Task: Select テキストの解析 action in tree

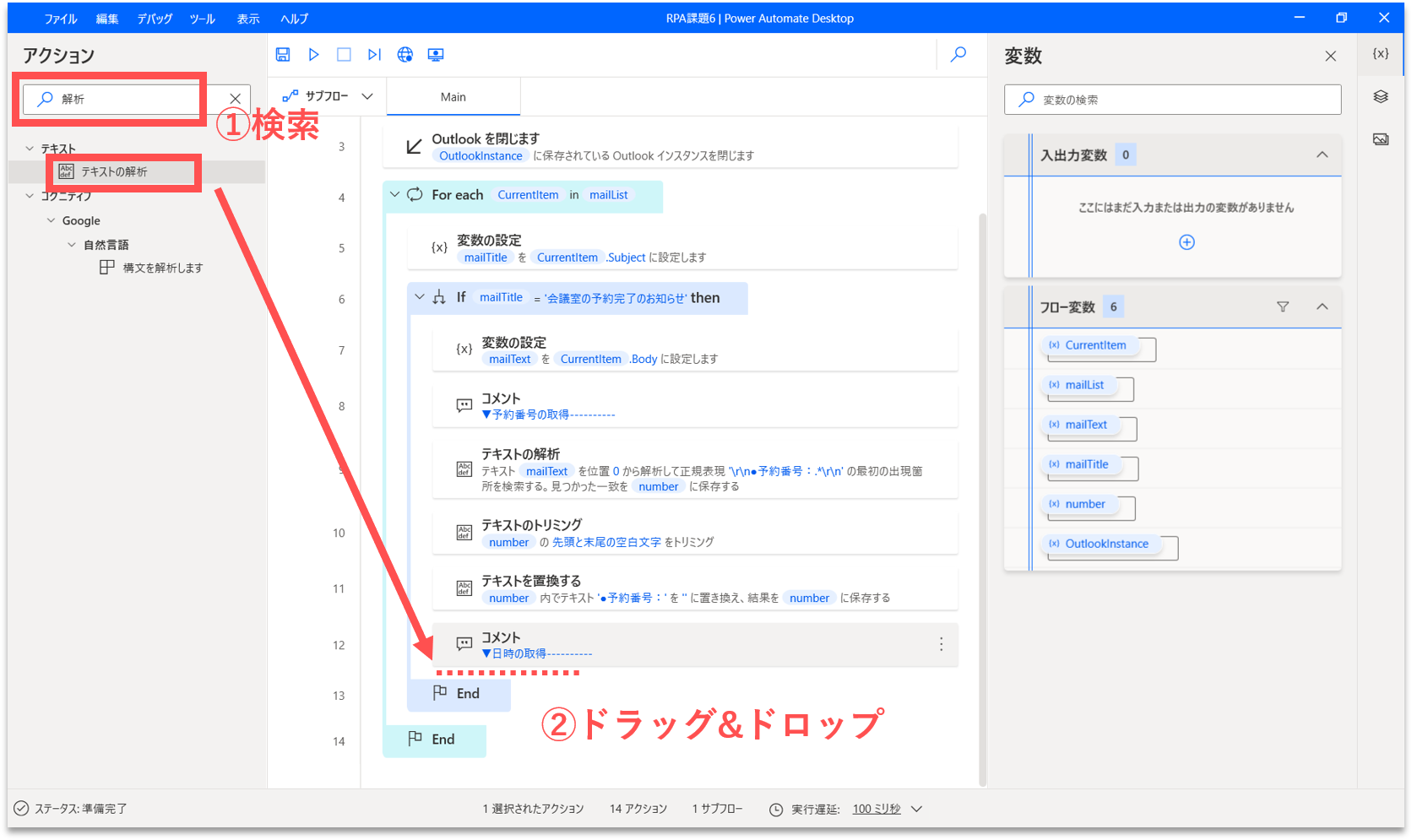Action: pos(114,172)
